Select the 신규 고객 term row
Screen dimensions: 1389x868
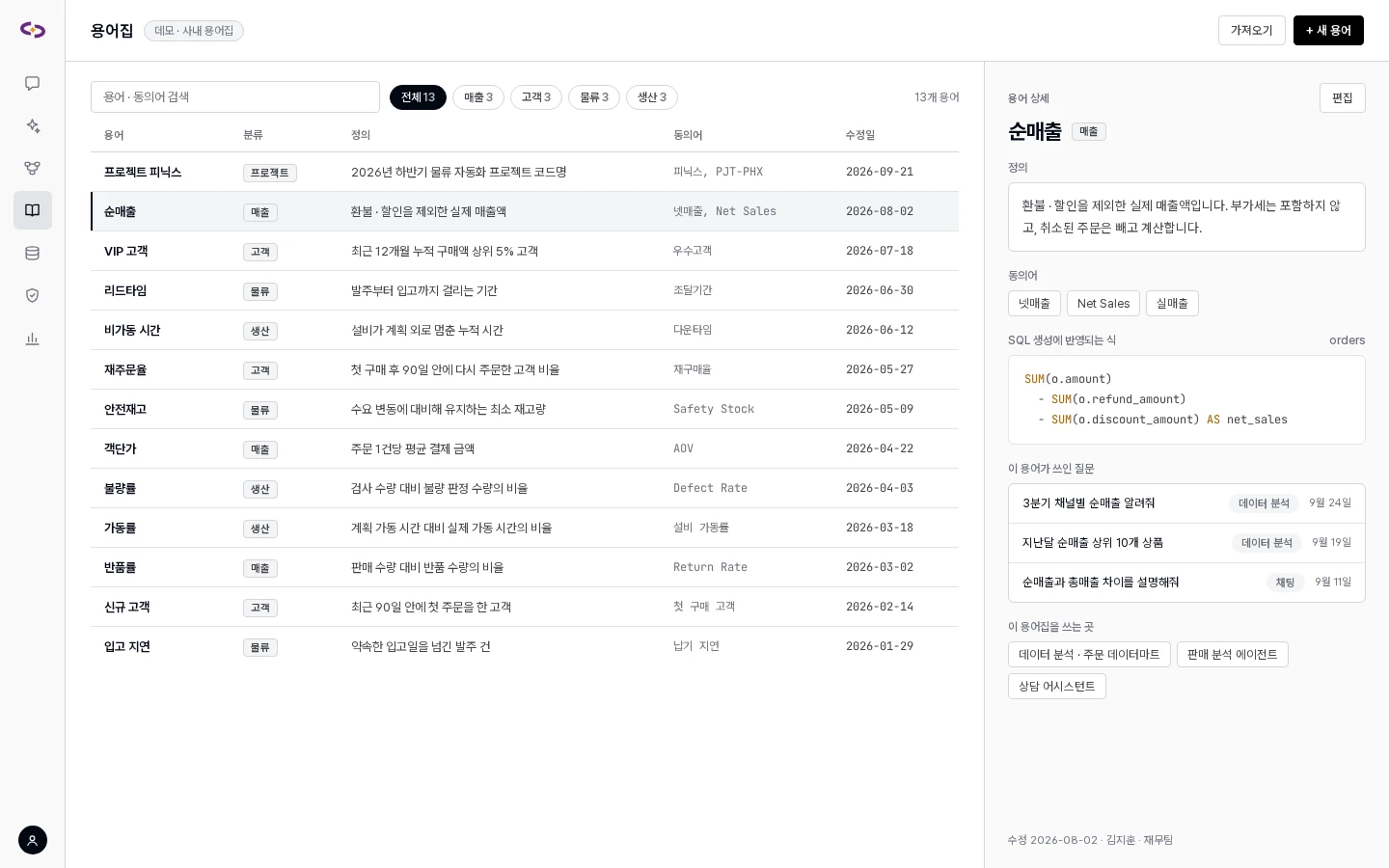pyautogui.click(x=525, y=607)
